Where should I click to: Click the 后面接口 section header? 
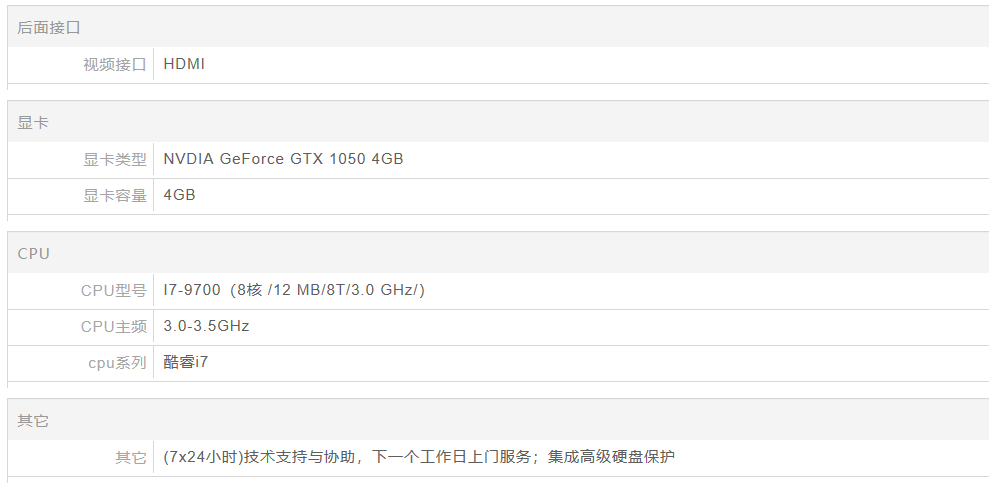(48, 28)
